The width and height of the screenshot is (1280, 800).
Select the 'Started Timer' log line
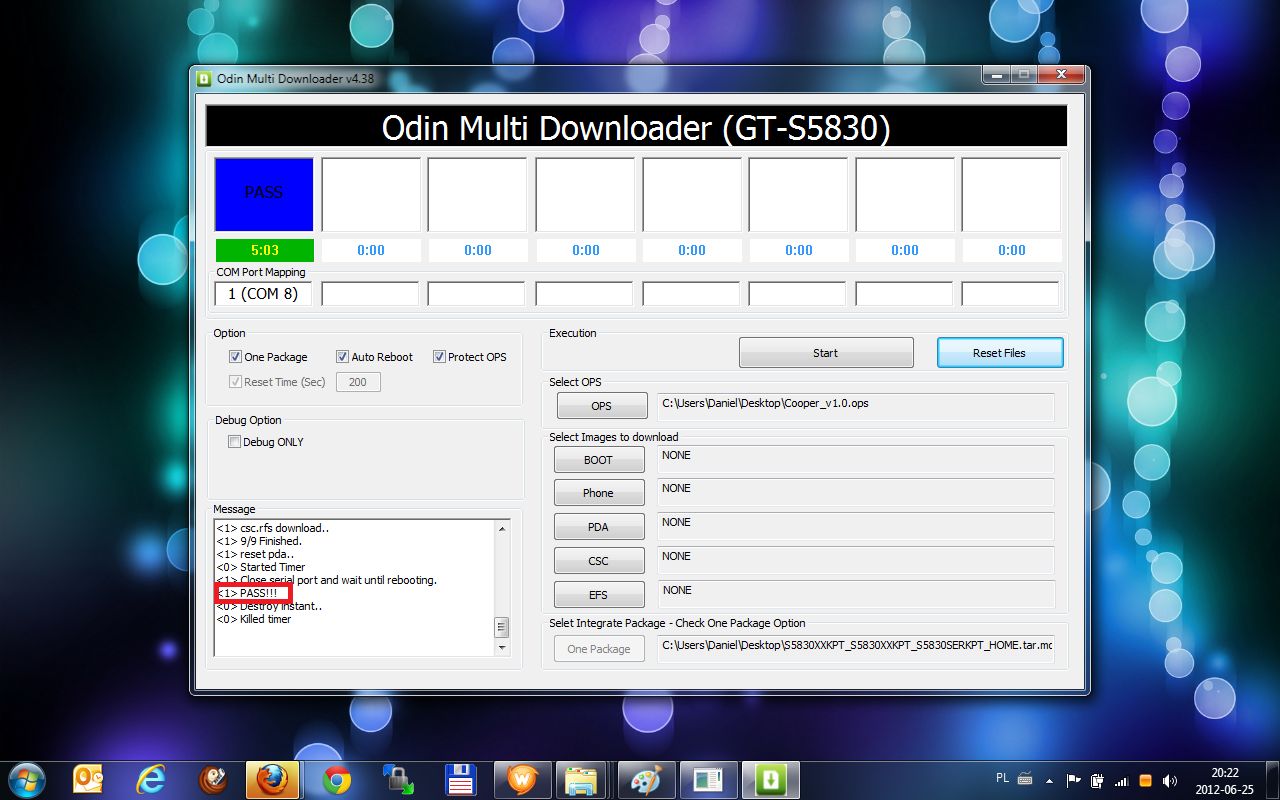261,567
